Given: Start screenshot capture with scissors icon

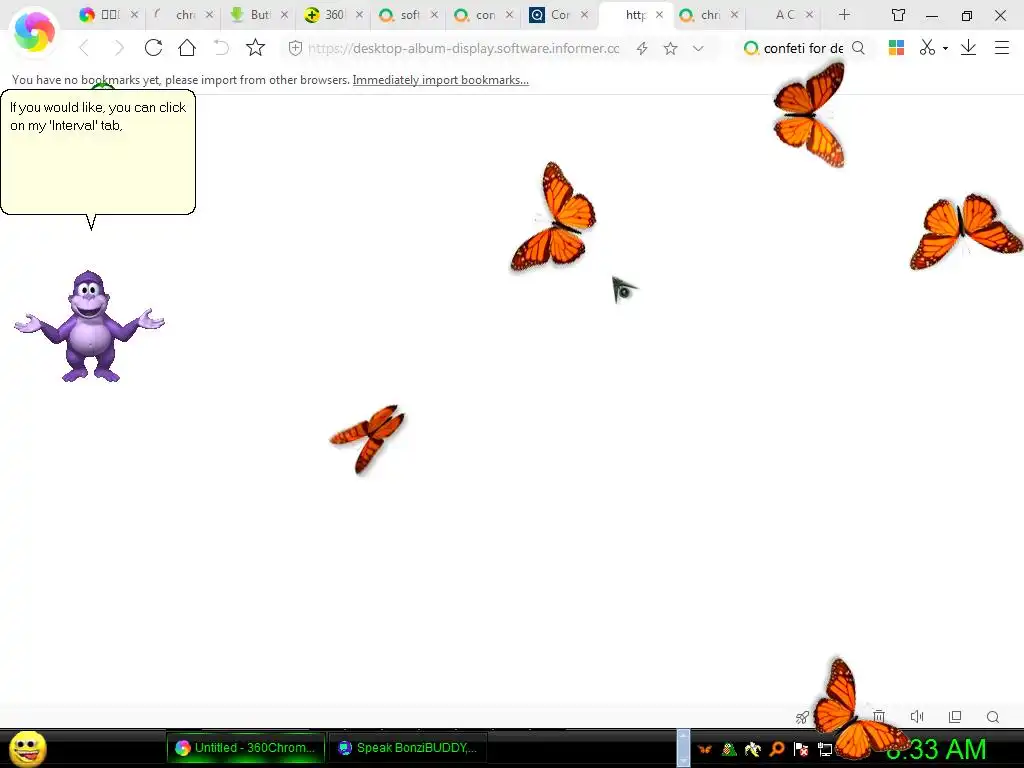Looking at the screenshot, I should [x=927, y=48].
